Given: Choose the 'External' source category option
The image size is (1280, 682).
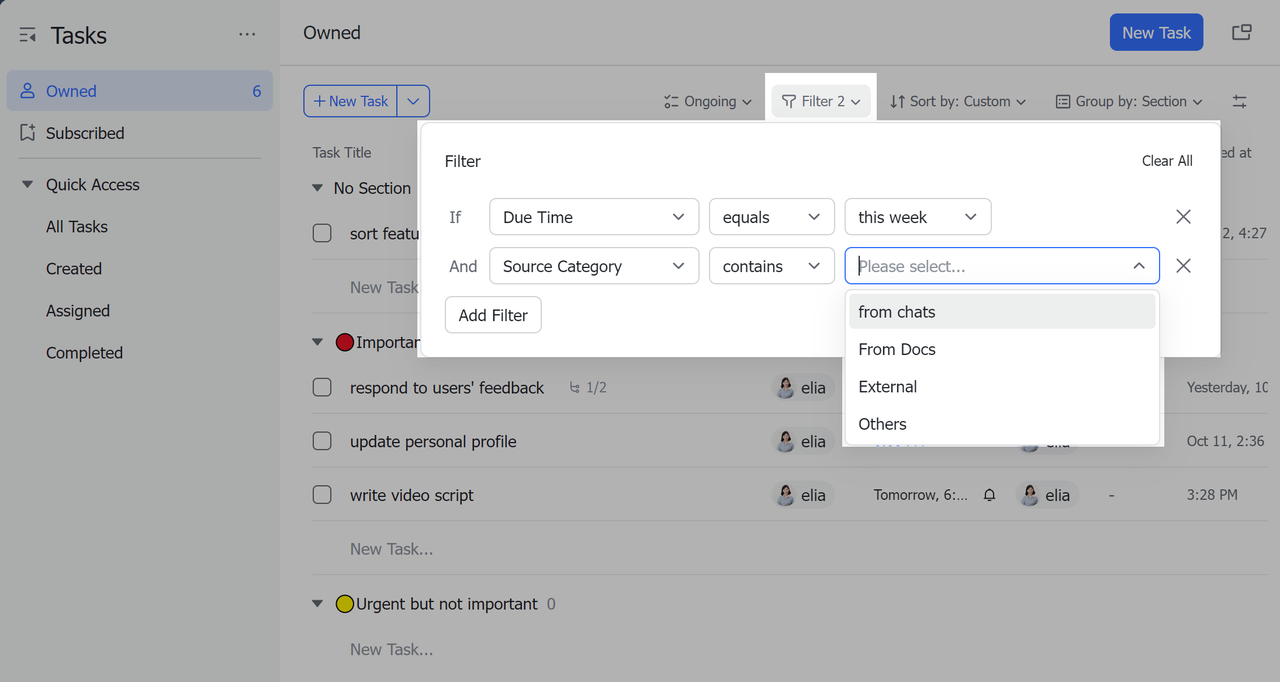Looking at the screenshot, I should click(887, 387).
